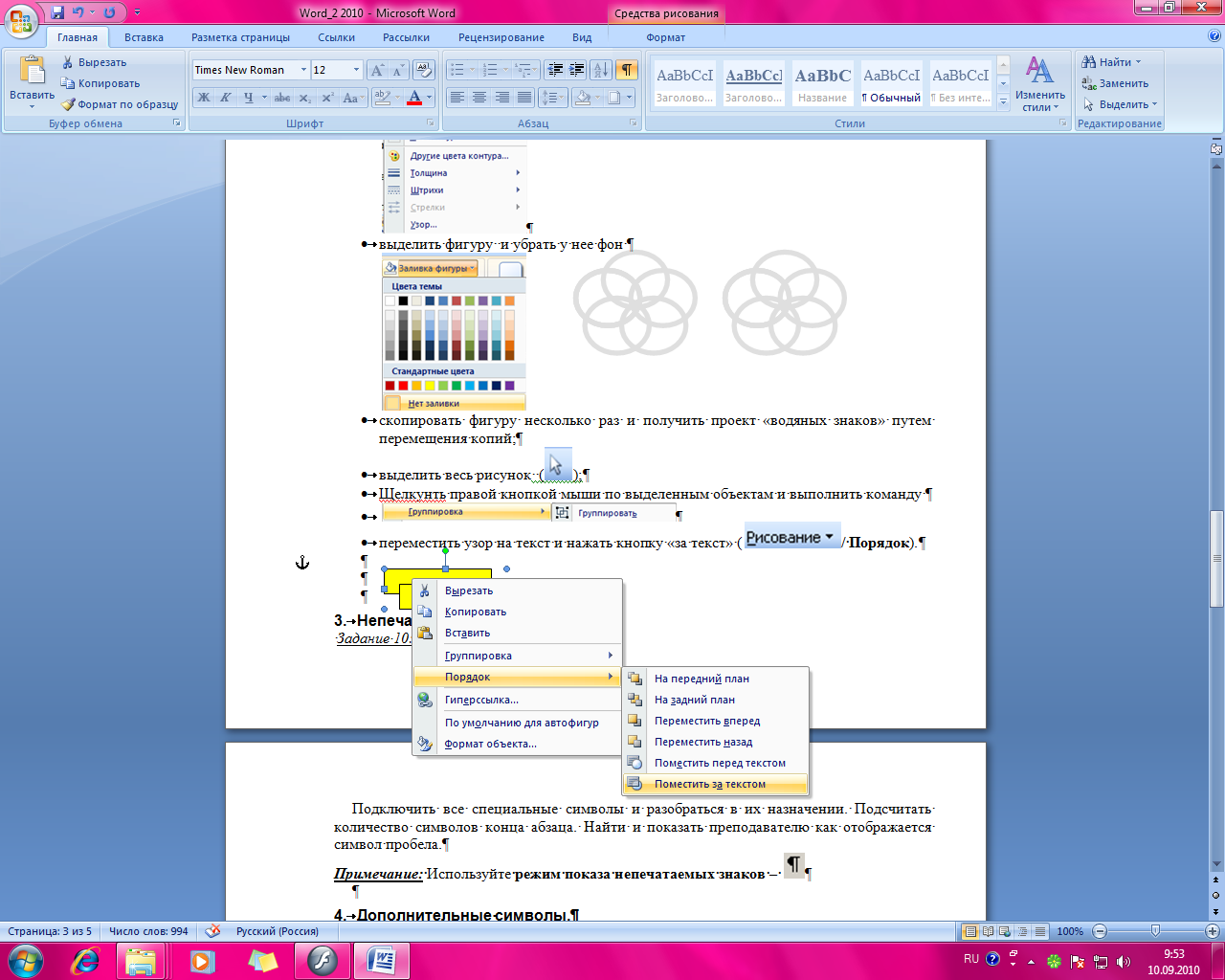This screenshot has height=980, width=1225.
Task: Click Заменить replace button
Action: [x=1115, y=83]
